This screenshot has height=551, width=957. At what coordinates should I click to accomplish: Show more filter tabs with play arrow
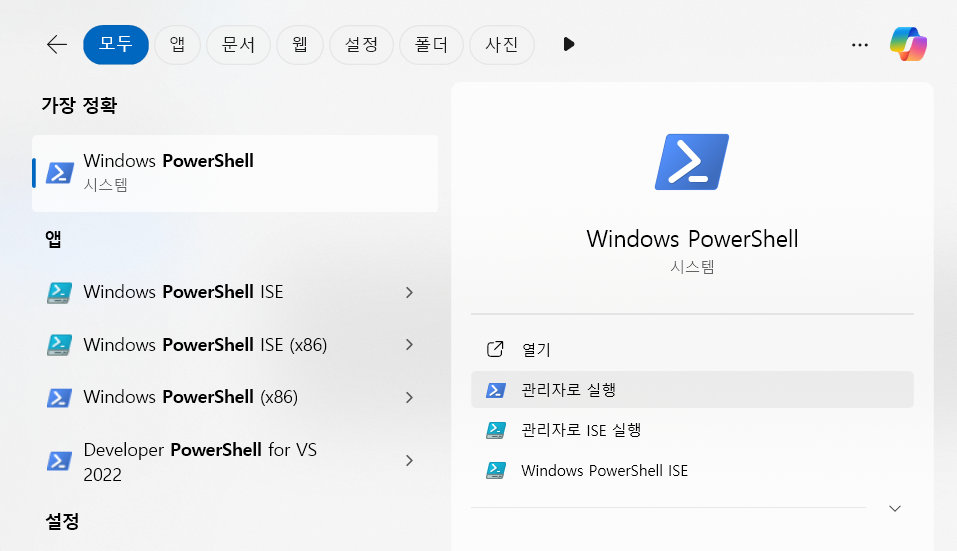(x=568, y=45)
